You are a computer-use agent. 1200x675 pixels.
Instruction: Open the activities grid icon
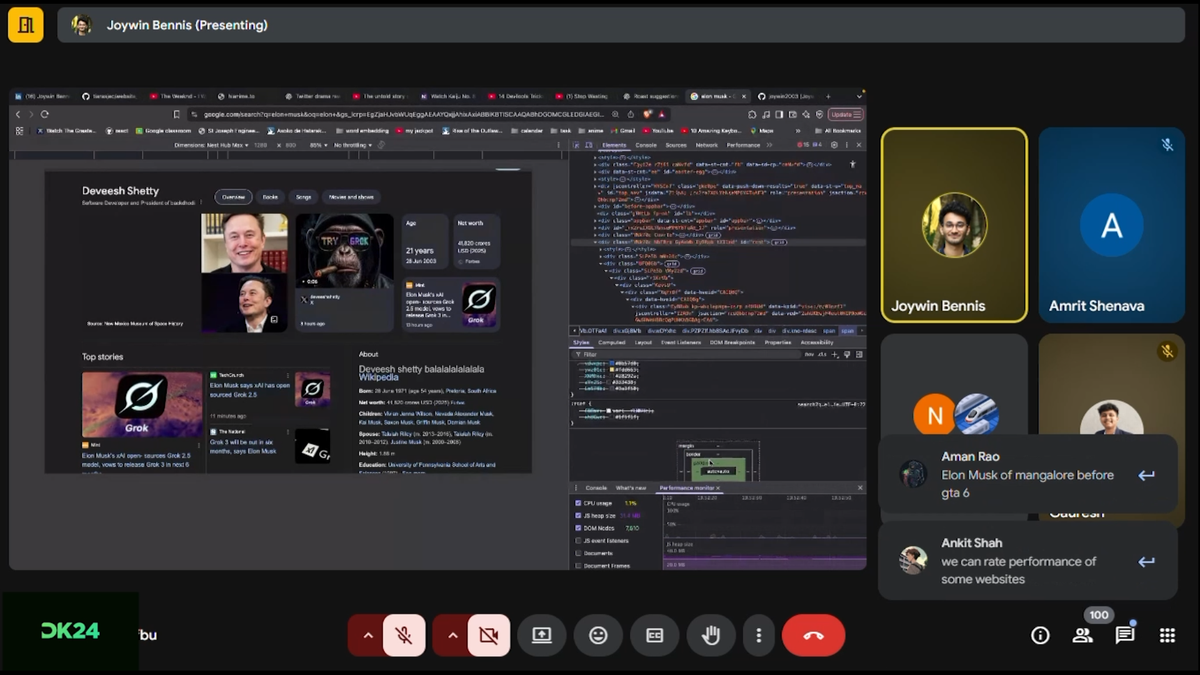(x=1167, y=635)
